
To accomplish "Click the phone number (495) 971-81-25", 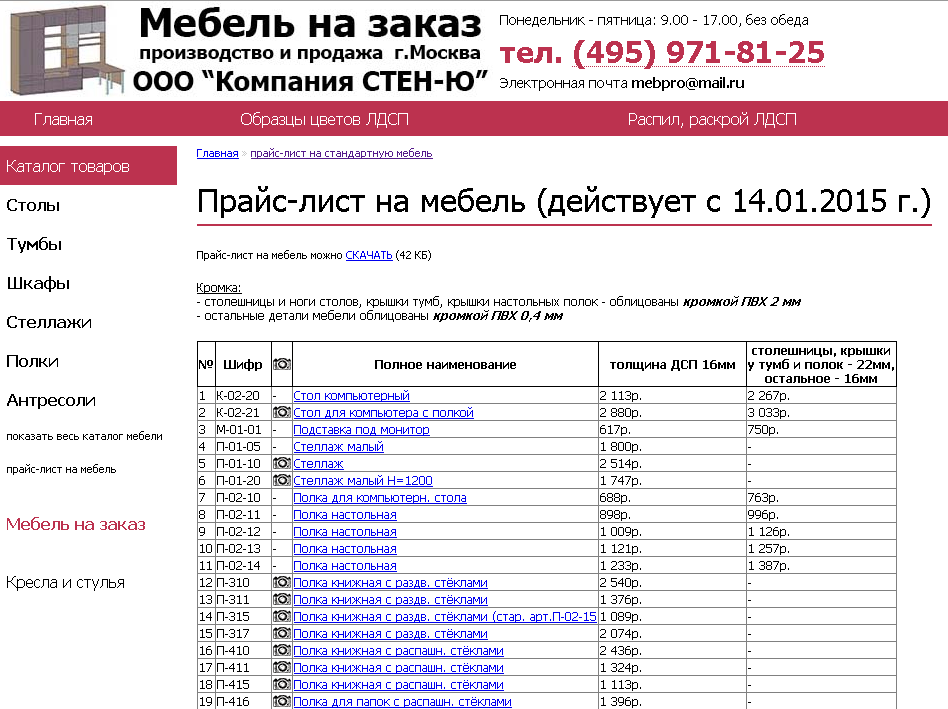I will (699, 53).
